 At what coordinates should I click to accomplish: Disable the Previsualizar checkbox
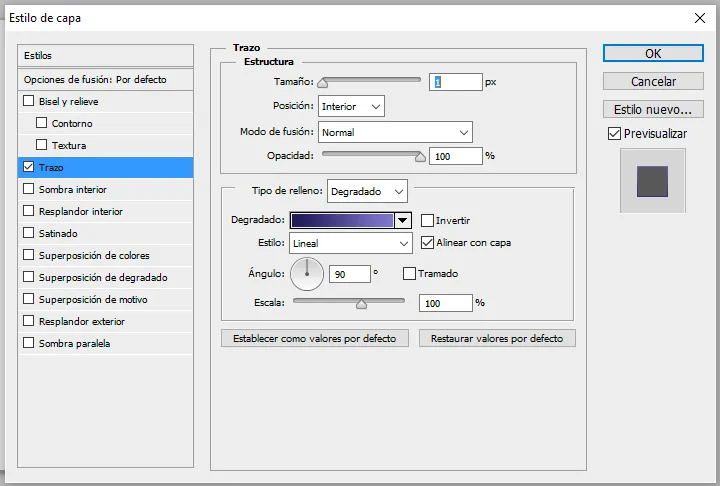tap(614, 134)
